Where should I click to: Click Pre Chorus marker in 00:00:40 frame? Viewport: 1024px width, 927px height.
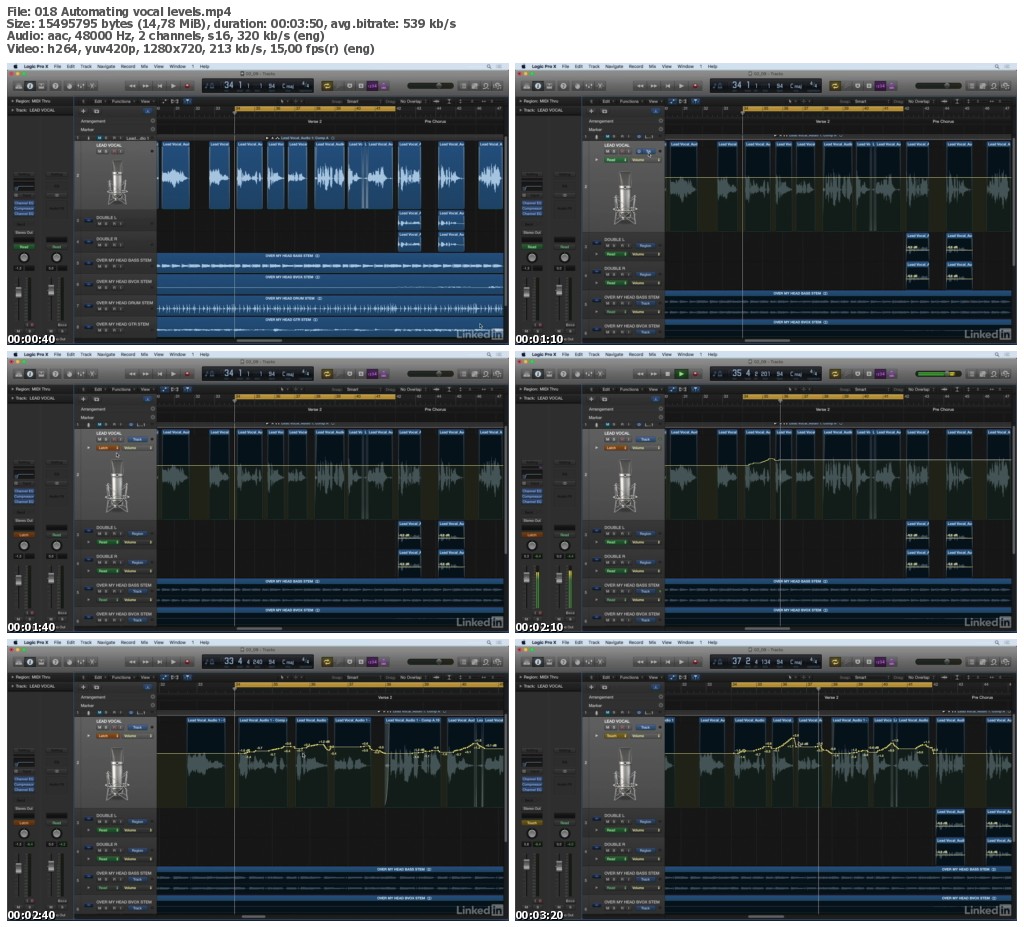click(x=435, y=121)
